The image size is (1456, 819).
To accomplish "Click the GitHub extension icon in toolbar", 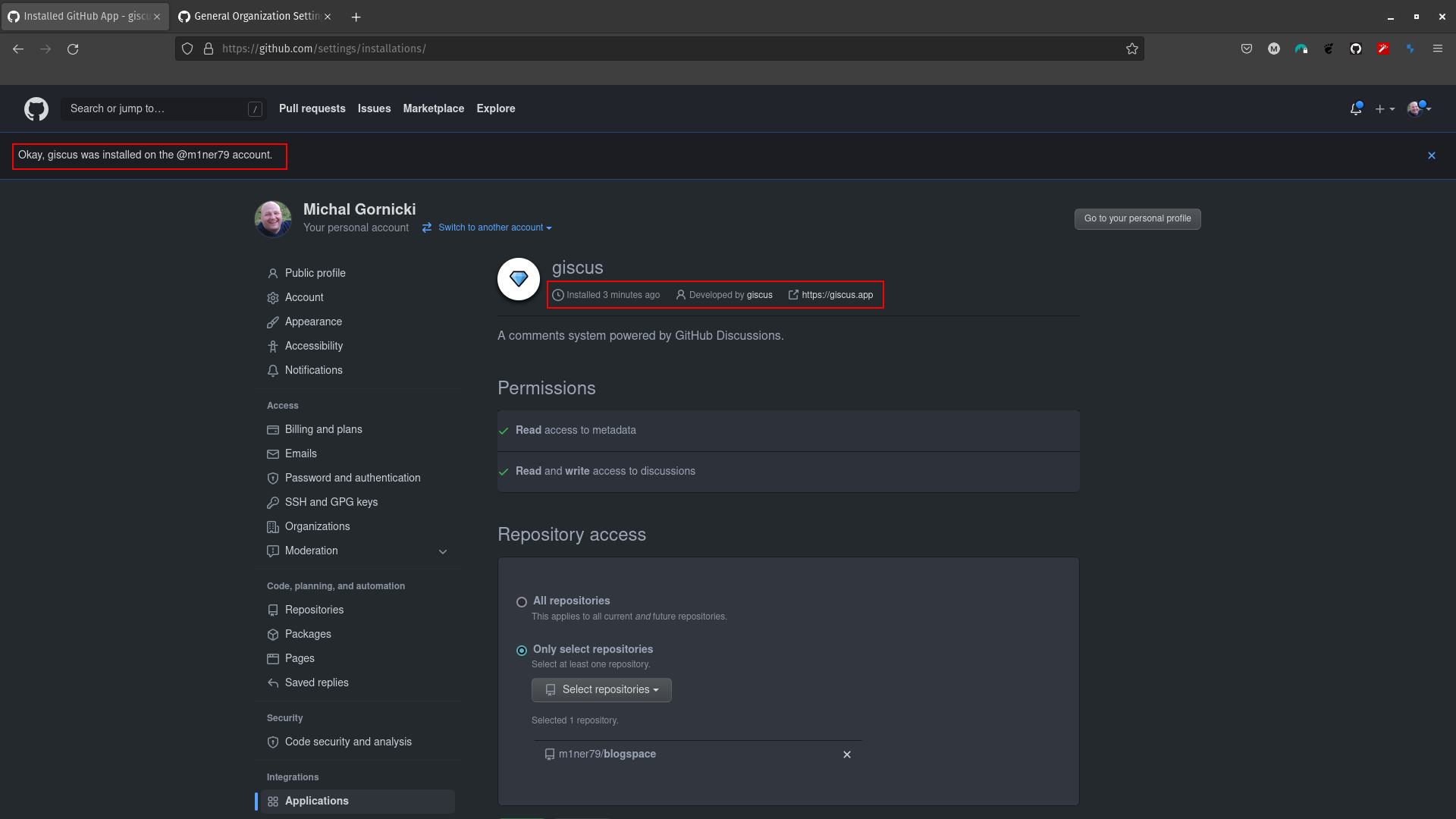I will point(1356,49).
